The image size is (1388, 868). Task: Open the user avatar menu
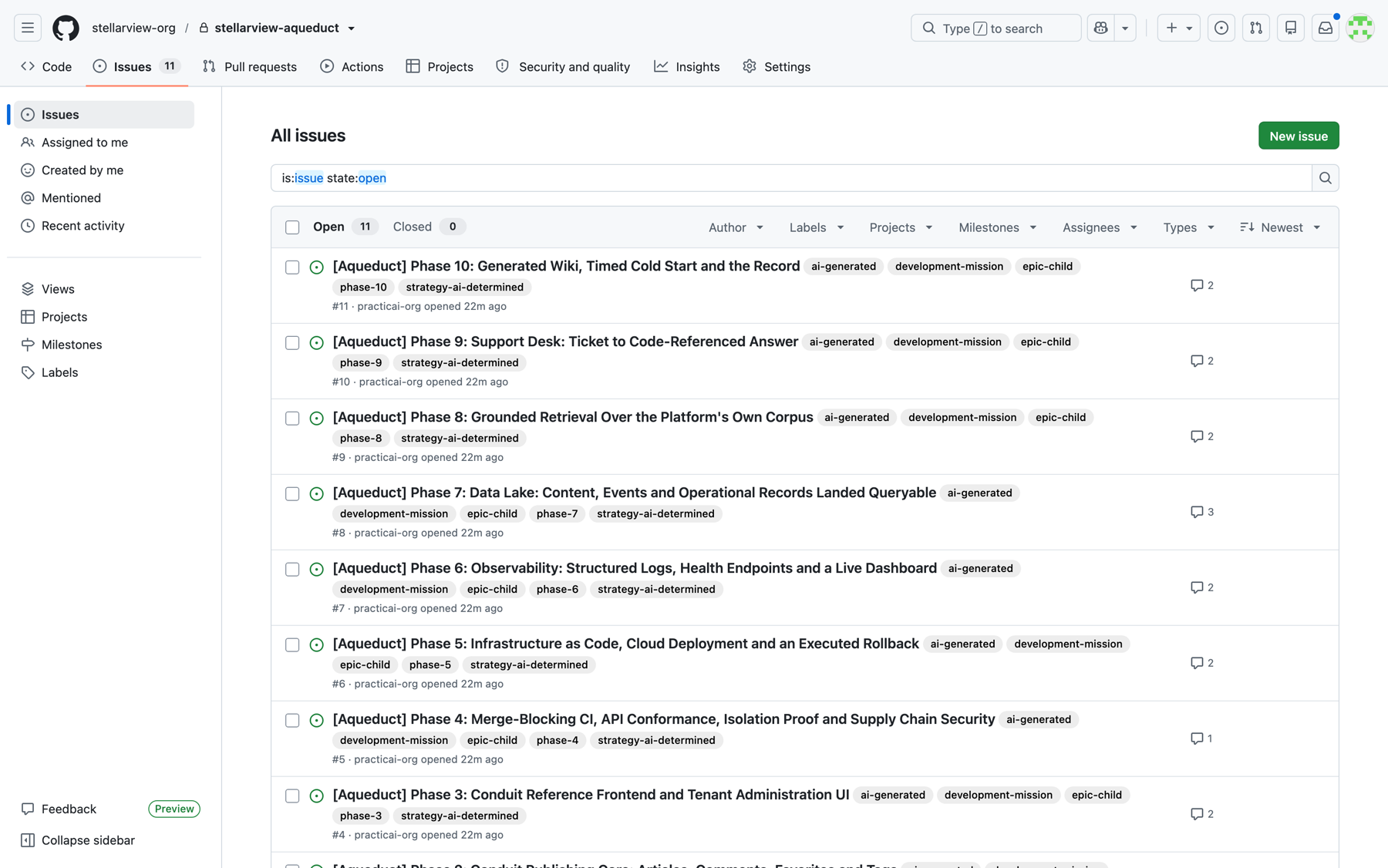click(1360, 28)
